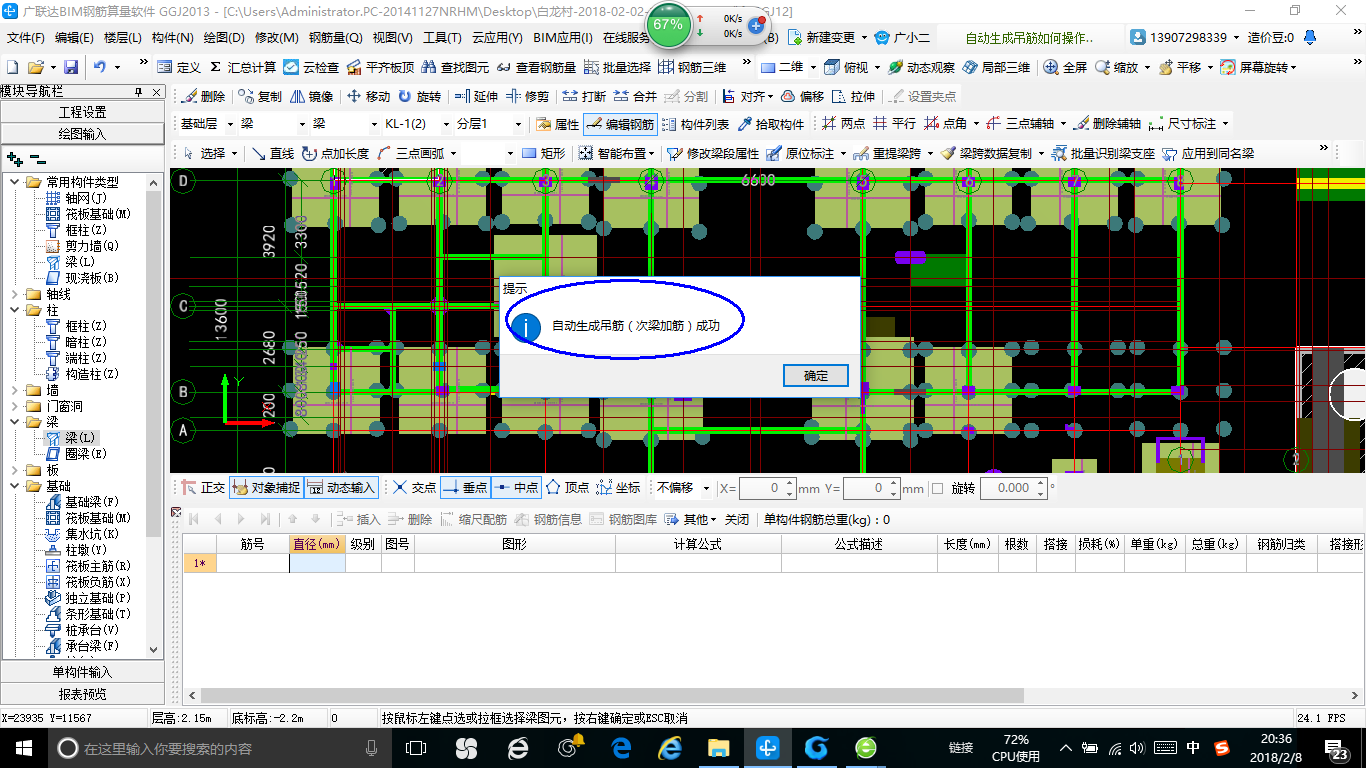
Task: Open the 云应用(Y) menu
Action: 498,38
